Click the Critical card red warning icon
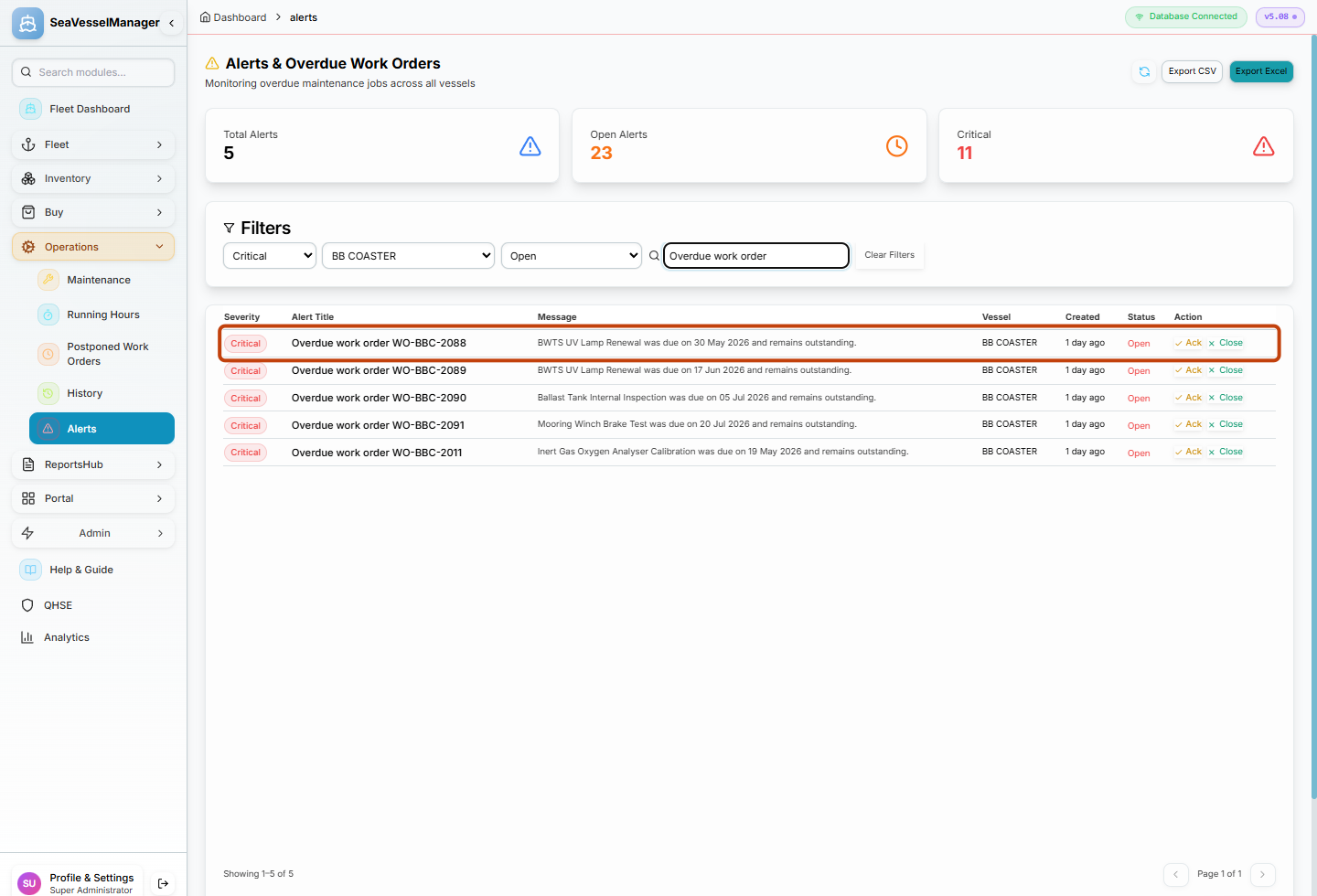Viewport: 1317px width, 896px height. click(x=1264, y=146)
